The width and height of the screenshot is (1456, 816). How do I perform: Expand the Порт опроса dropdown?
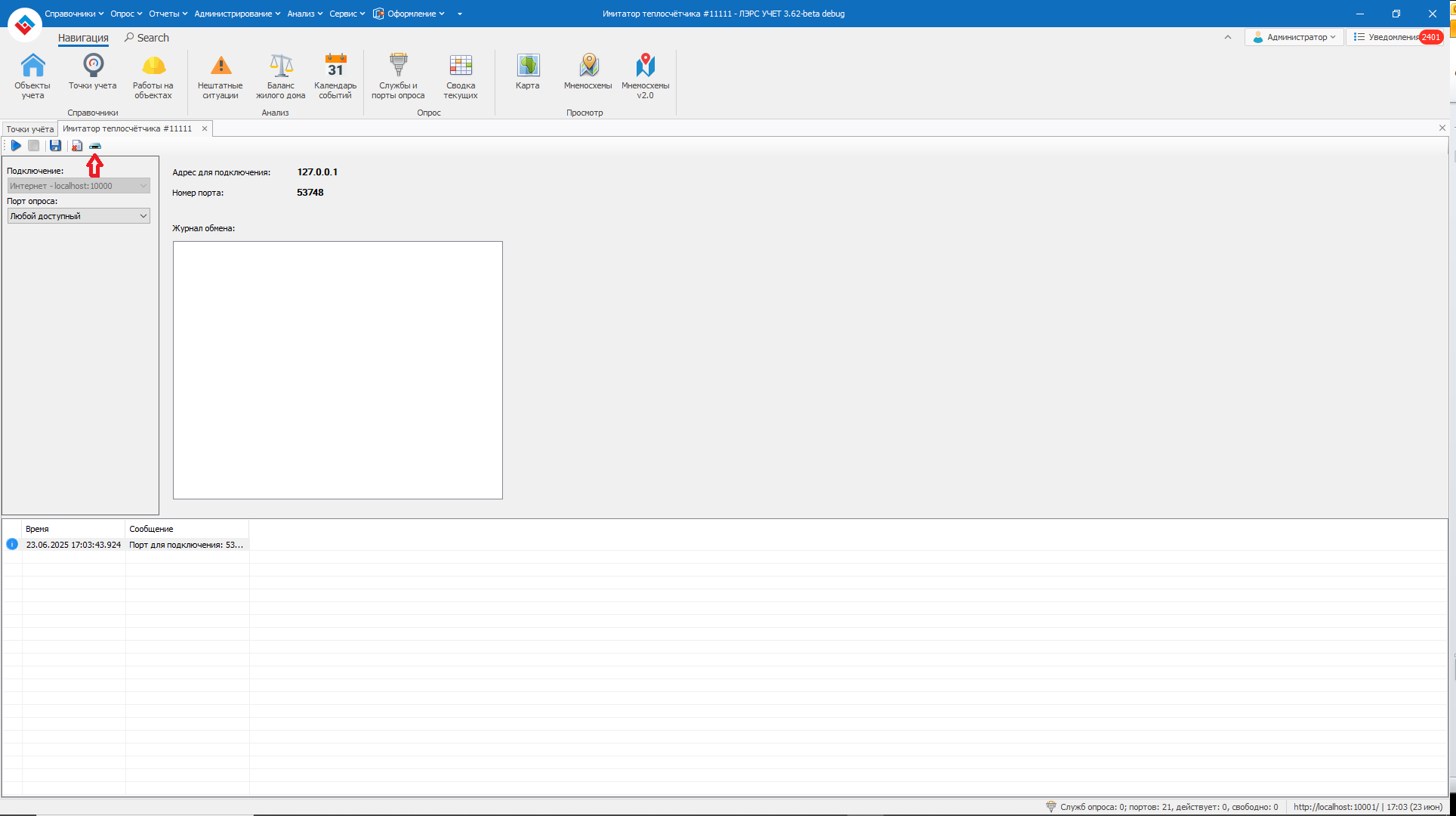tap(143, 216)
